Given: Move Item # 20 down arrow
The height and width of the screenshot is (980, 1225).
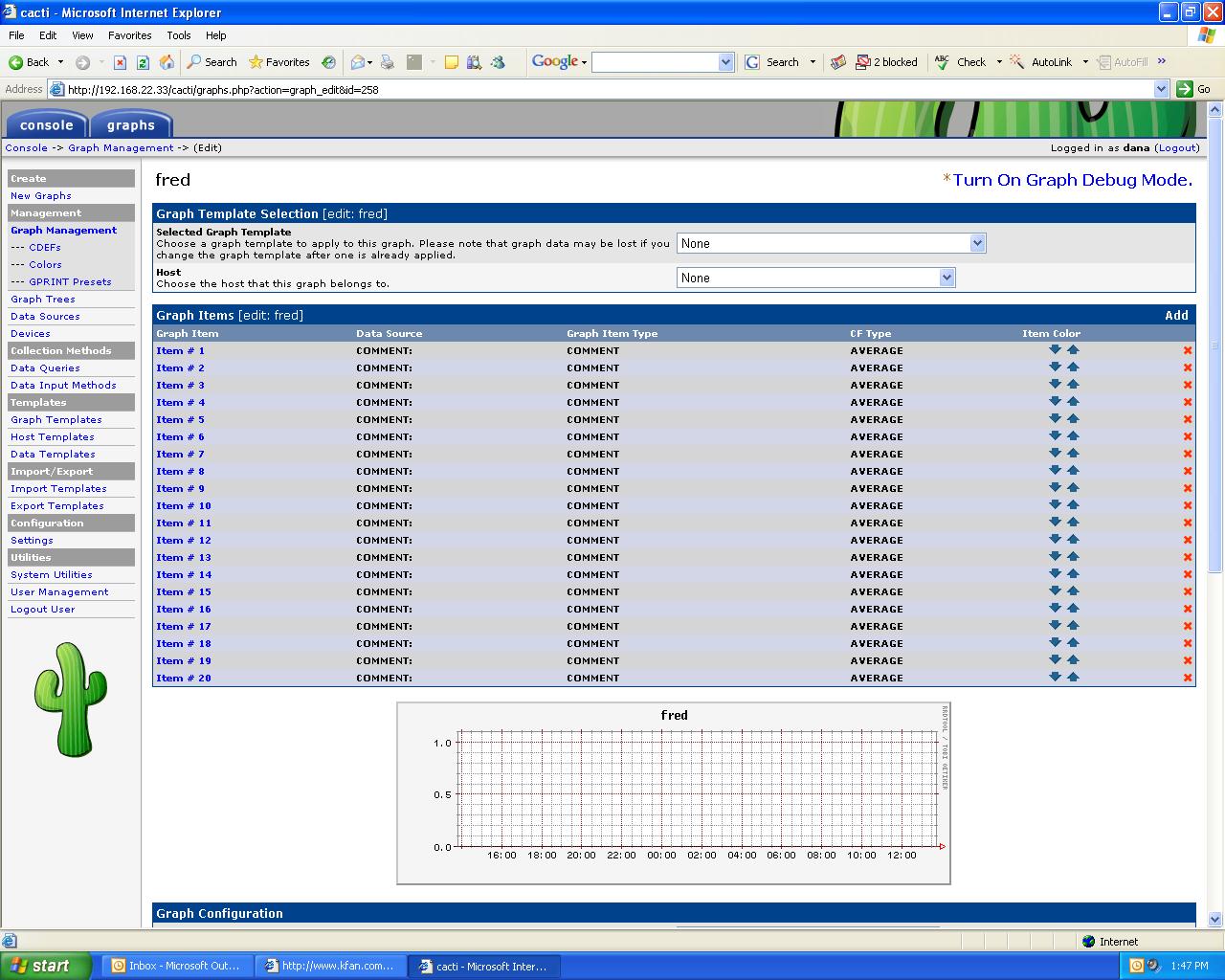Looking at the screenshot, I should click(1055, 677).
